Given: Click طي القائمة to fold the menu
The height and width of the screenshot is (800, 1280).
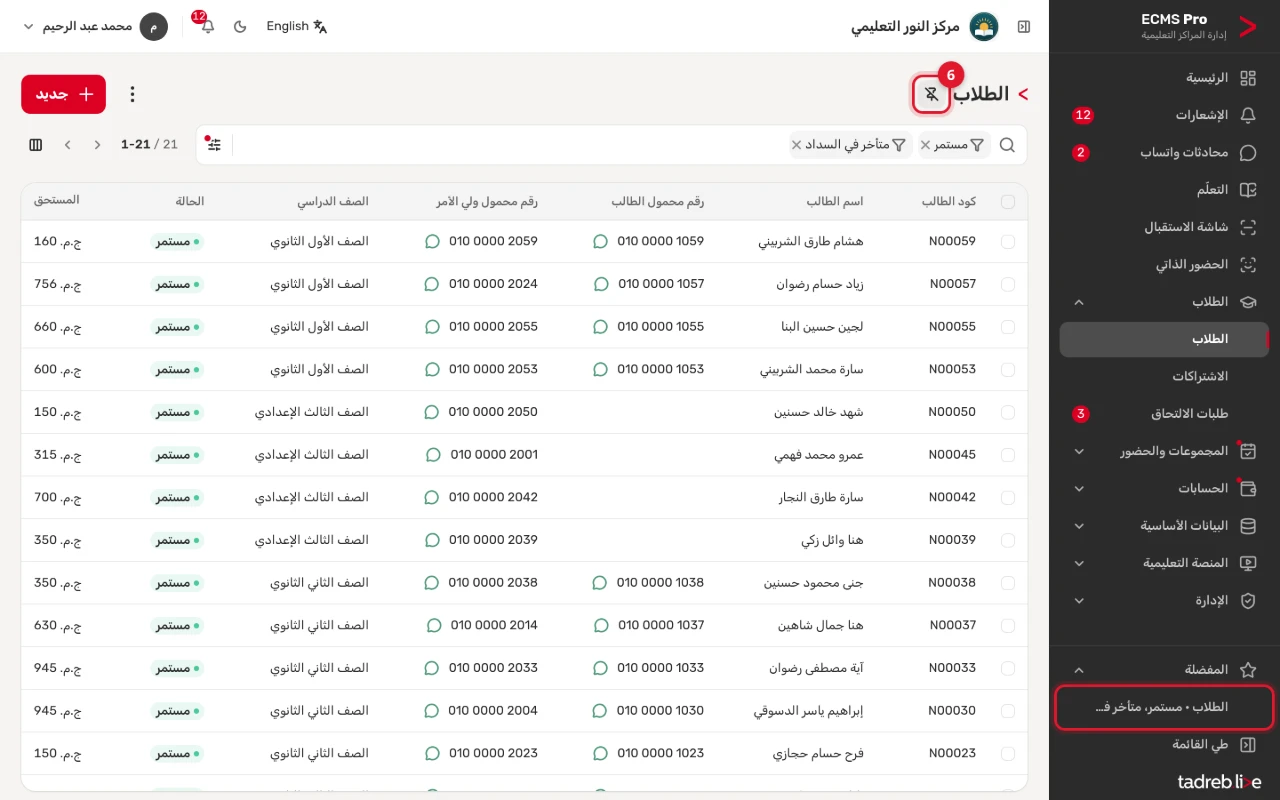Looking at the screenshot, I should pyautogui.click(x=1164, y=745).
